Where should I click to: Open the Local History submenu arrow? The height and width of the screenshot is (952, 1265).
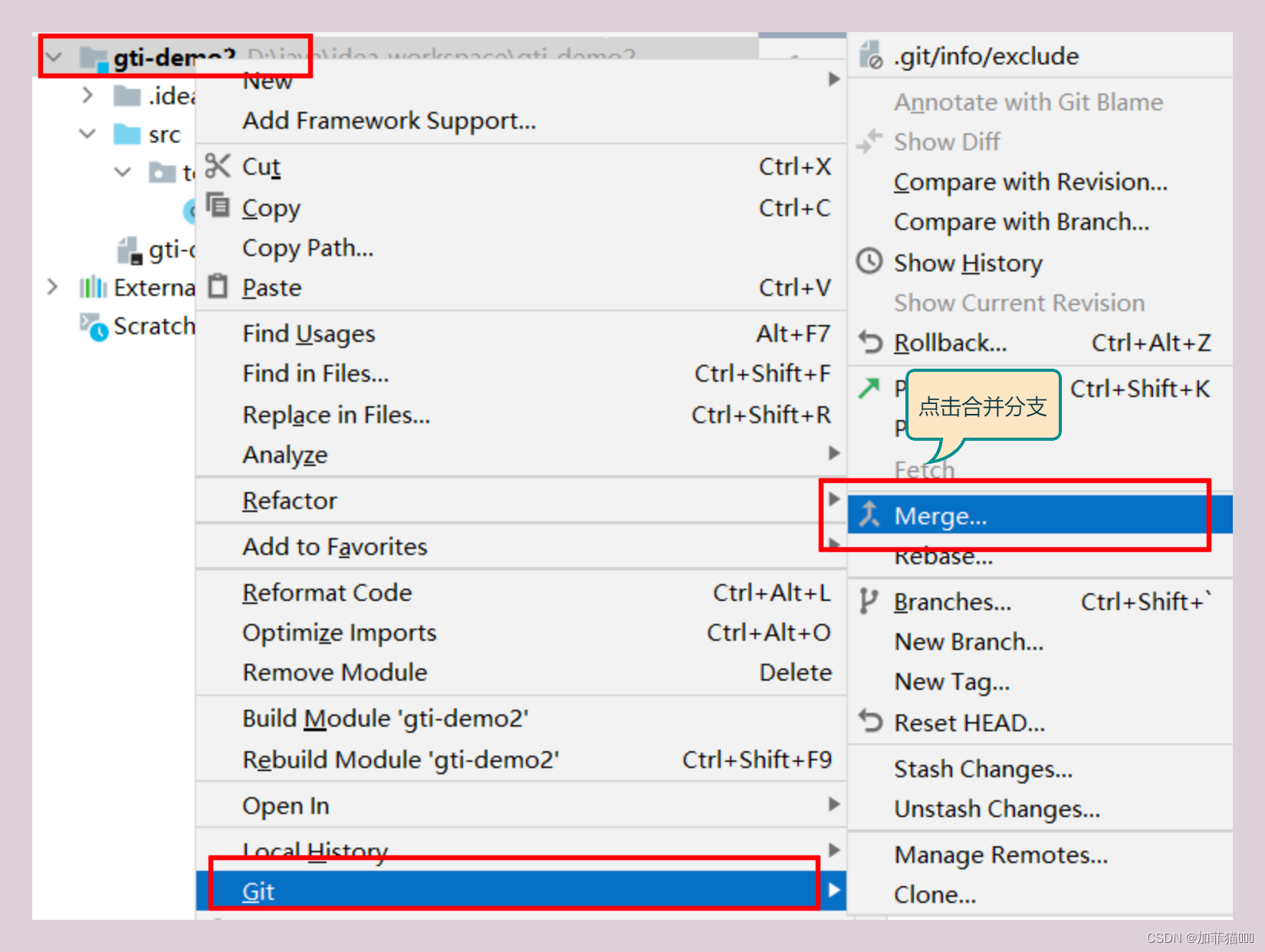pos(834,849)
